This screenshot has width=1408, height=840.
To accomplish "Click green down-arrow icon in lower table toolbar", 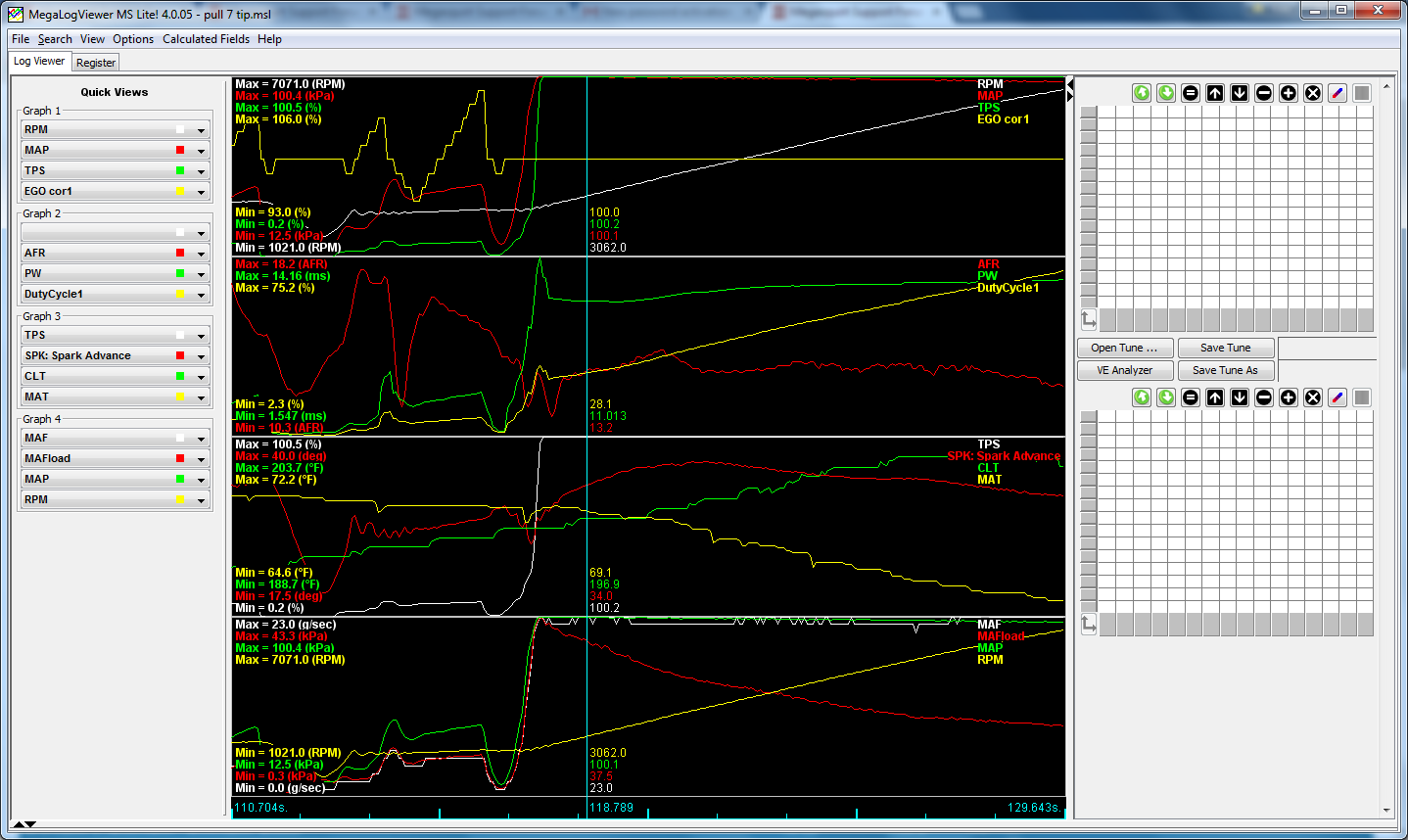I will click(1166, 397).
